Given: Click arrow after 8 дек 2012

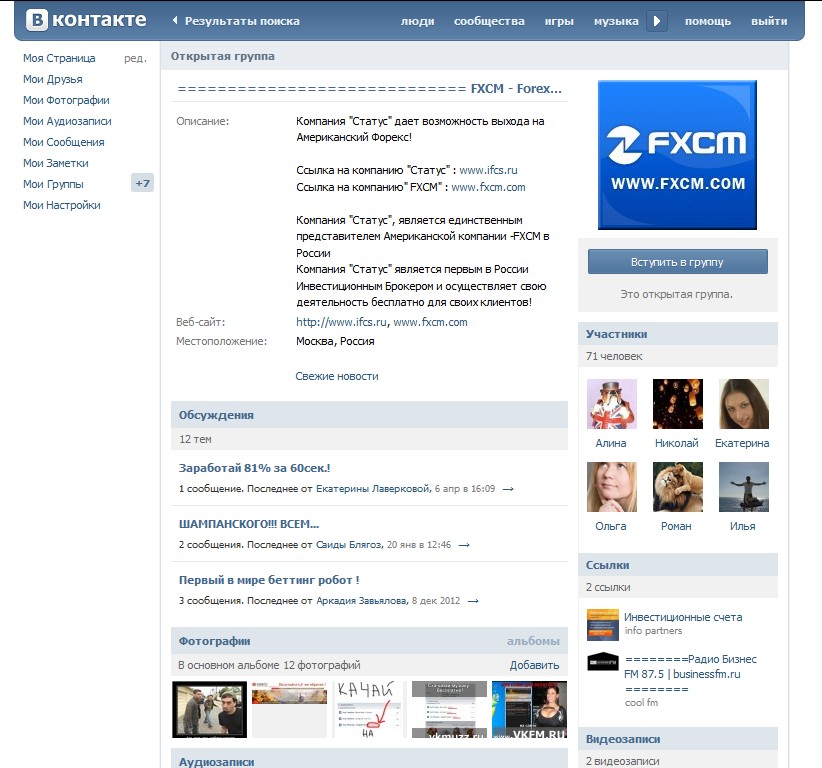Looking at the screenshot, I should point(473,601).
